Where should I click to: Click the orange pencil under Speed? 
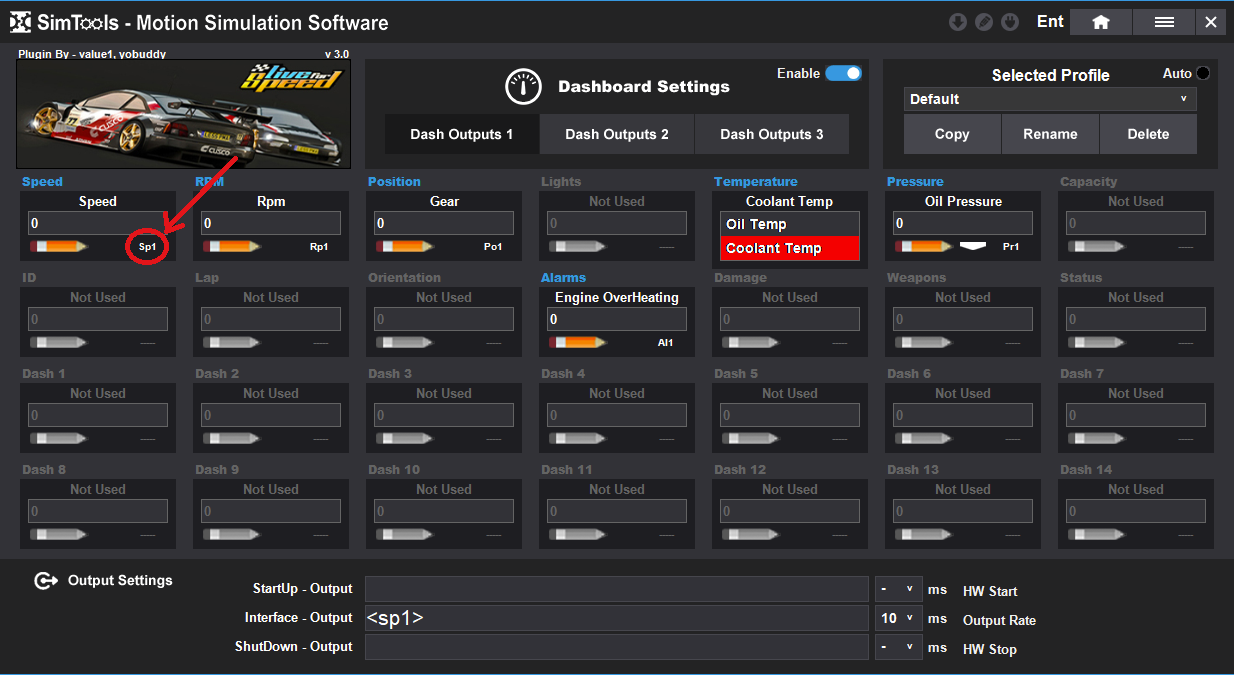coord(59,246)
